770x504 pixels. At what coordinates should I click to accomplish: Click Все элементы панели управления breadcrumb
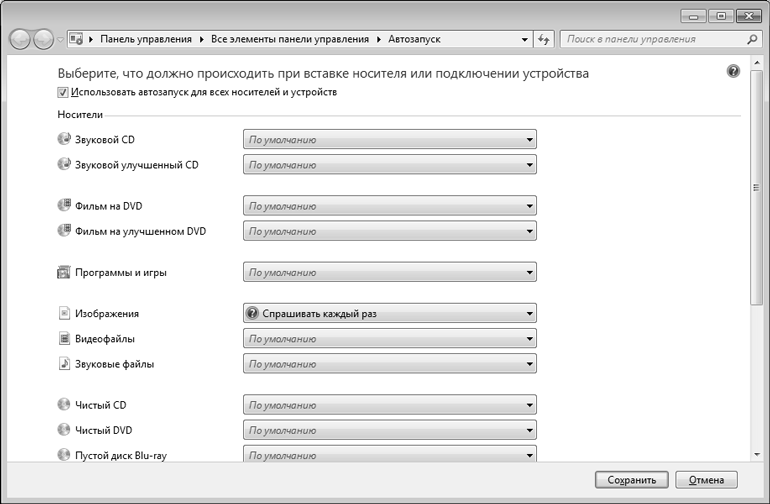click(x=290, y=39)
